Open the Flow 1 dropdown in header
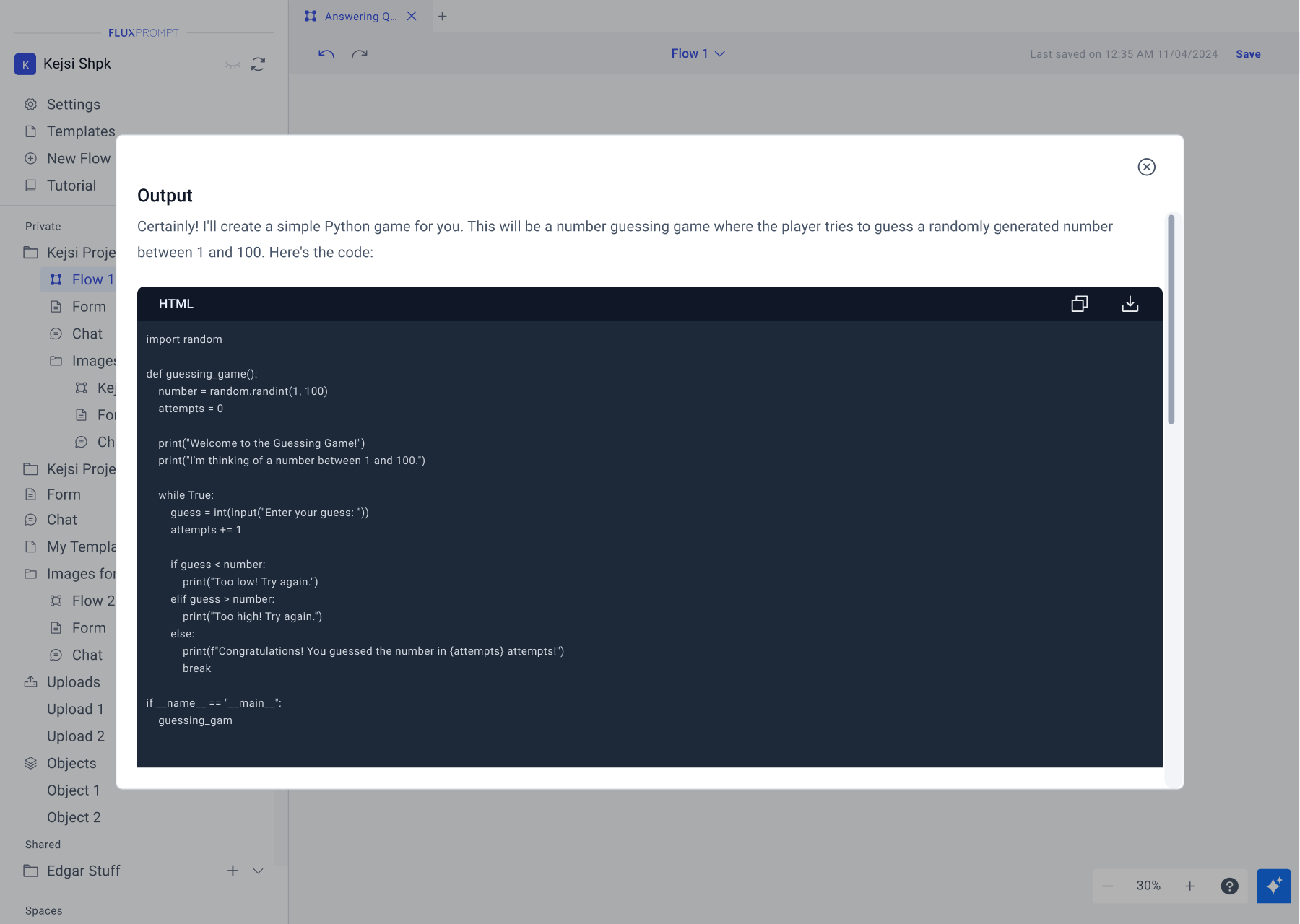 tap(698, 53)
